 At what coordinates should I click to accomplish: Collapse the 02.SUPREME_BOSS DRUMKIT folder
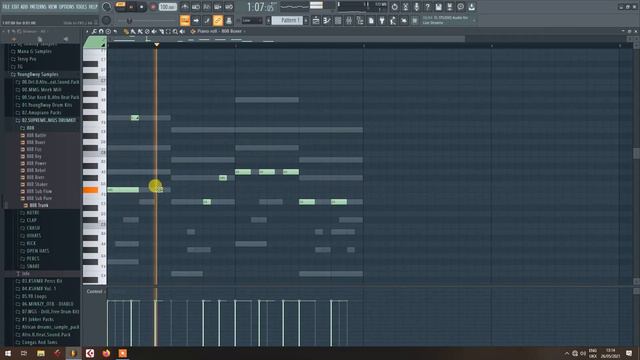pyautogui.click(x=46, y=120)
